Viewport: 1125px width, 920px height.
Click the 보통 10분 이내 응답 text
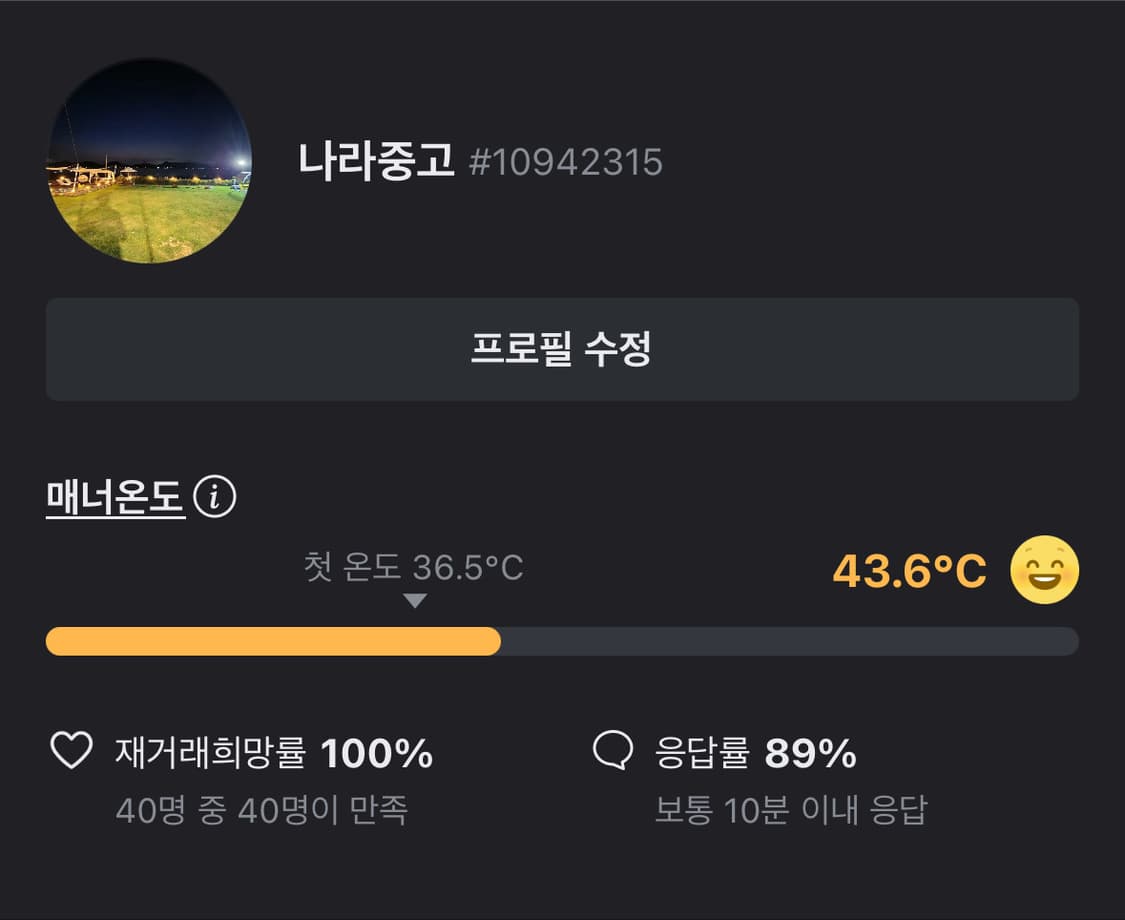click(x=790, y=809)
